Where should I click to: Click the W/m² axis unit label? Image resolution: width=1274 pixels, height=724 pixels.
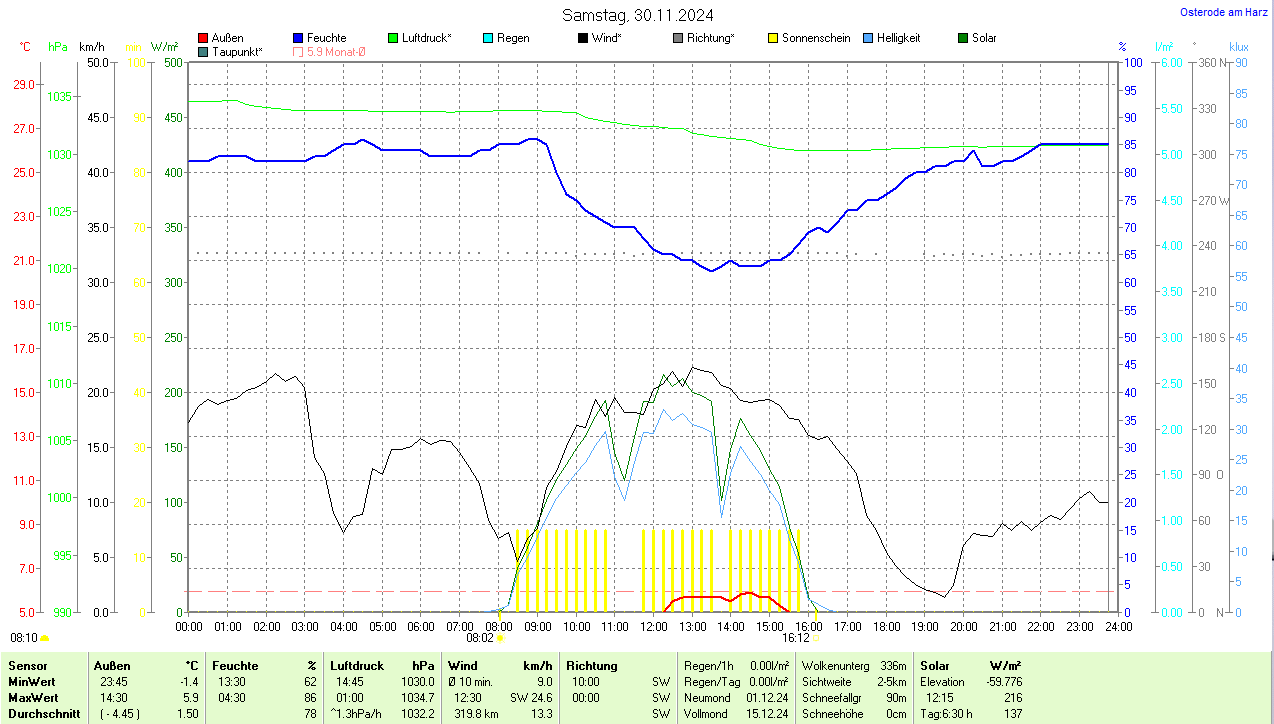[x=165, y=47]
